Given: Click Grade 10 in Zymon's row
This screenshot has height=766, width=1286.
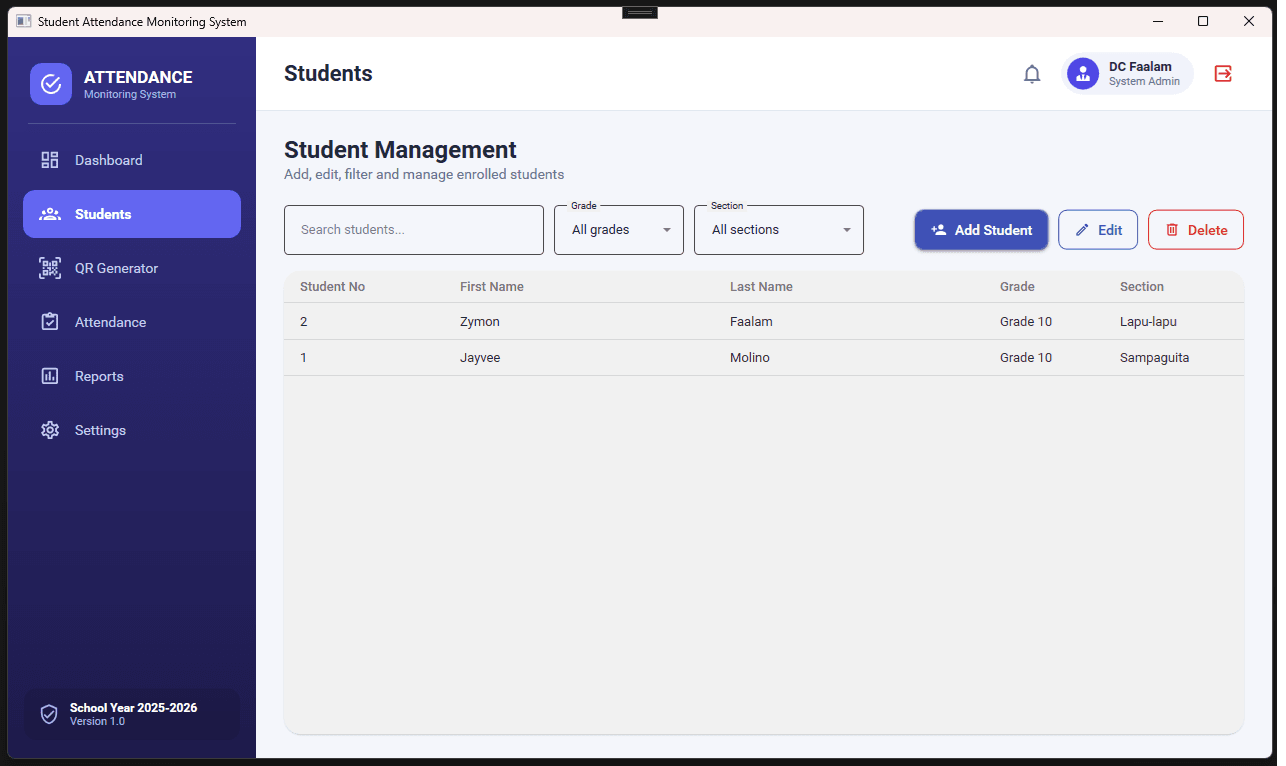Looking at the screenshot, I should coord(1026,322).
